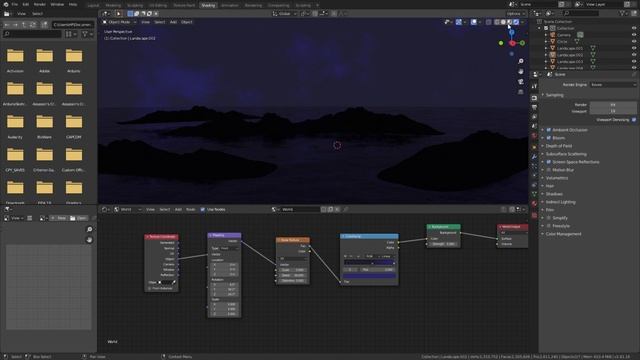Click the file browser refresh icon
Screen dimensions: 640x360
33,24
